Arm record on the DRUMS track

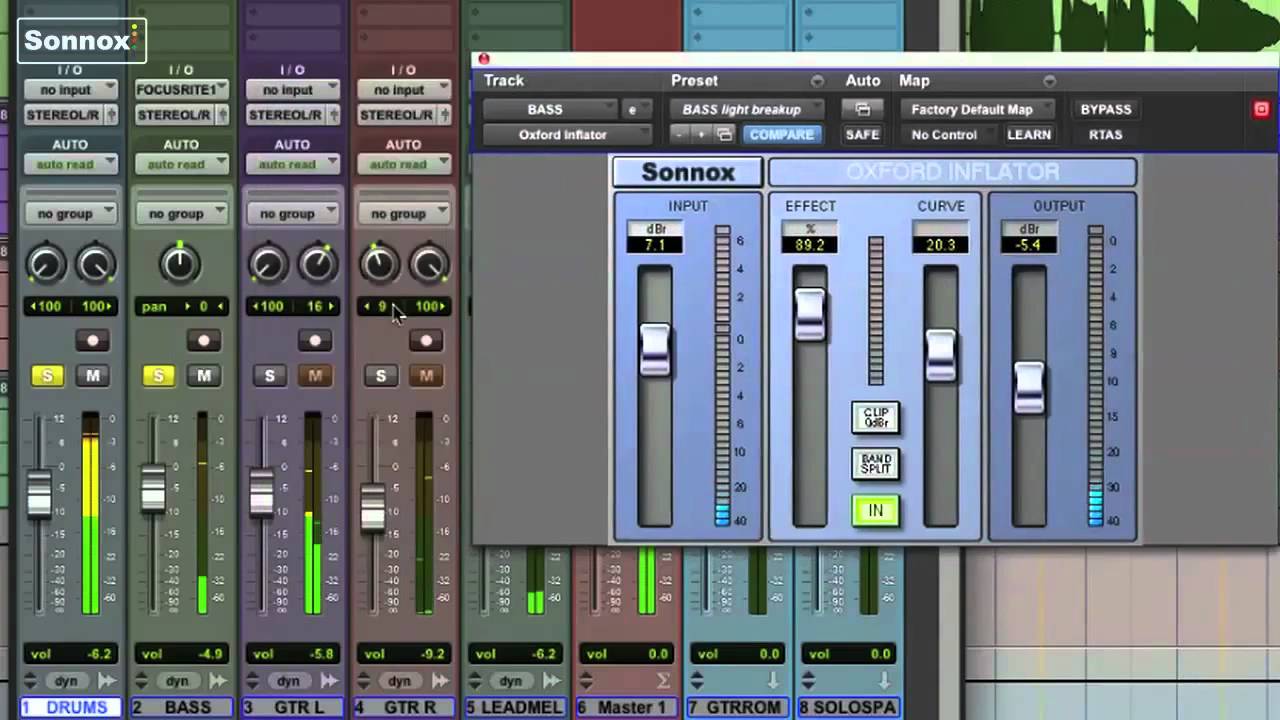point(93,341)
